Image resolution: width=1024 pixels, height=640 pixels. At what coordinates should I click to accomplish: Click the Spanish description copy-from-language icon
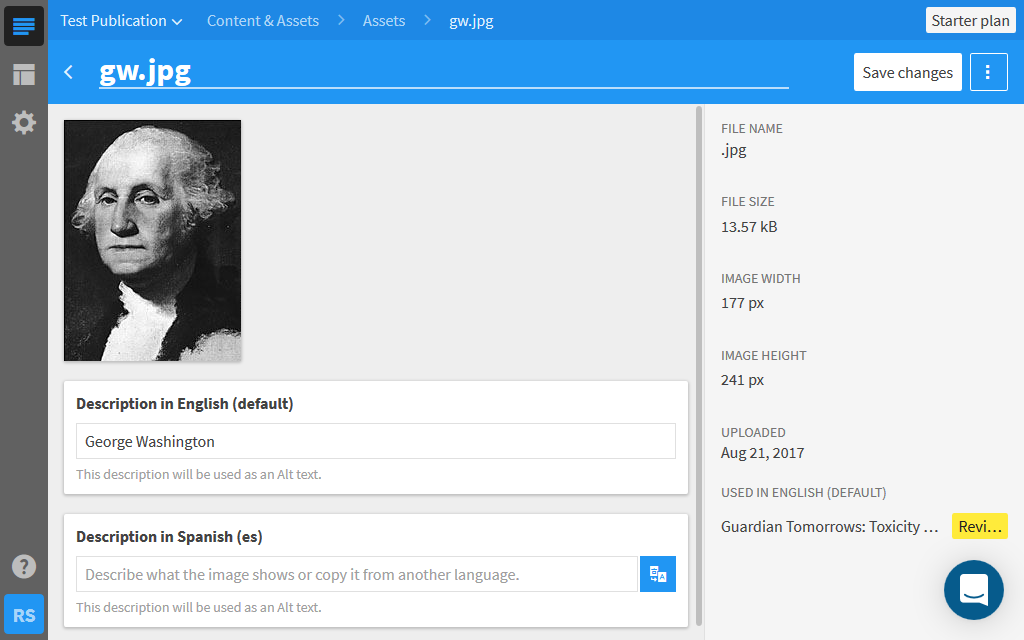click(x=657, y=574)
